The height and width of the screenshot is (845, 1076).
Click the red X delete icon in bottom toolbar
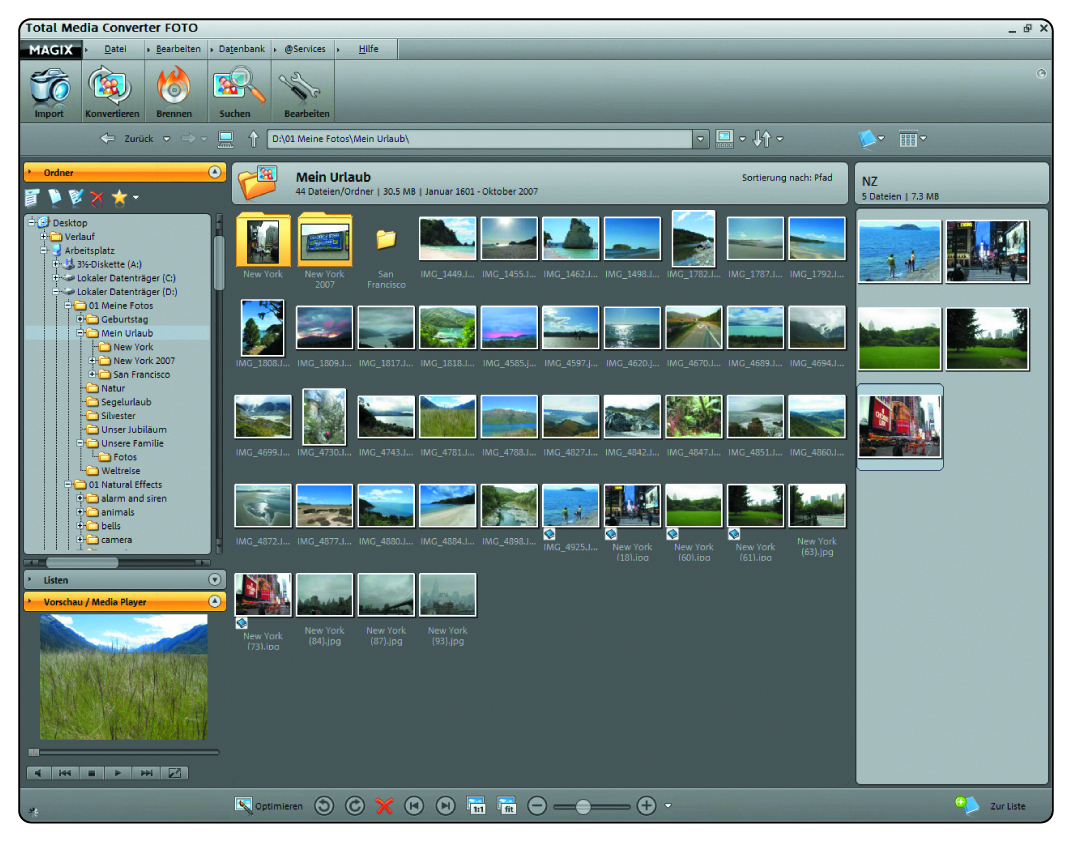[384, 805]
